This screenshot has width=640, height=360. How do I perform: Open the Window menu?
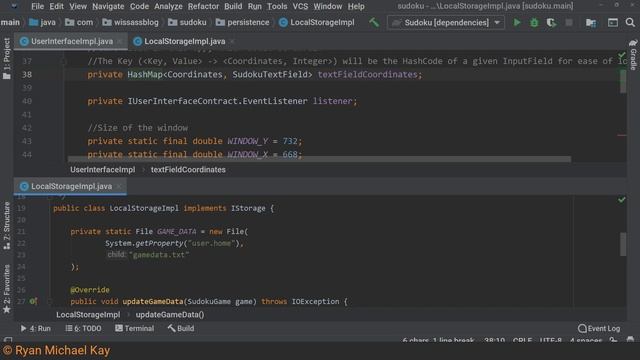coord(328,6)
